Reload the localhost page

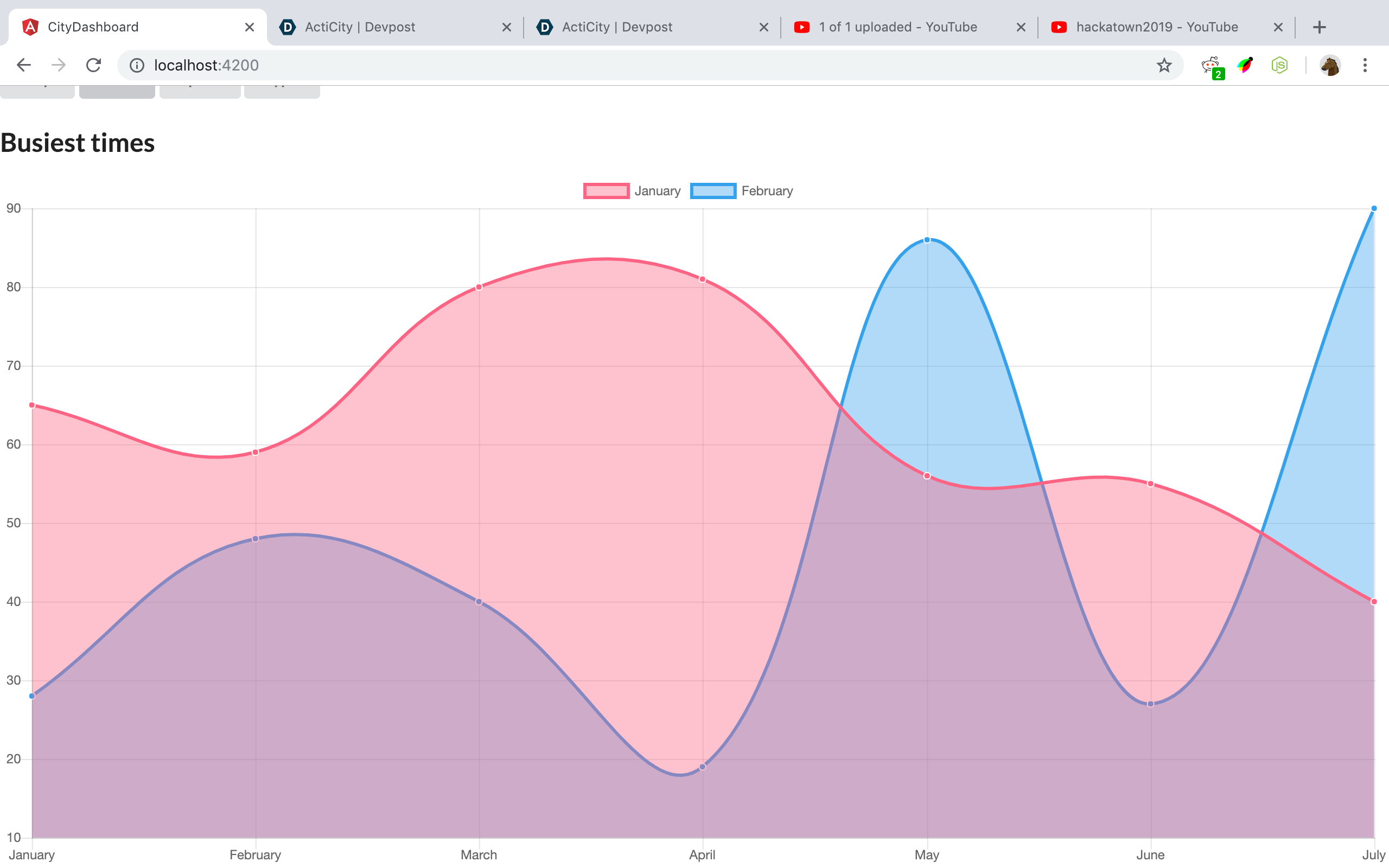tap(93, 65)
